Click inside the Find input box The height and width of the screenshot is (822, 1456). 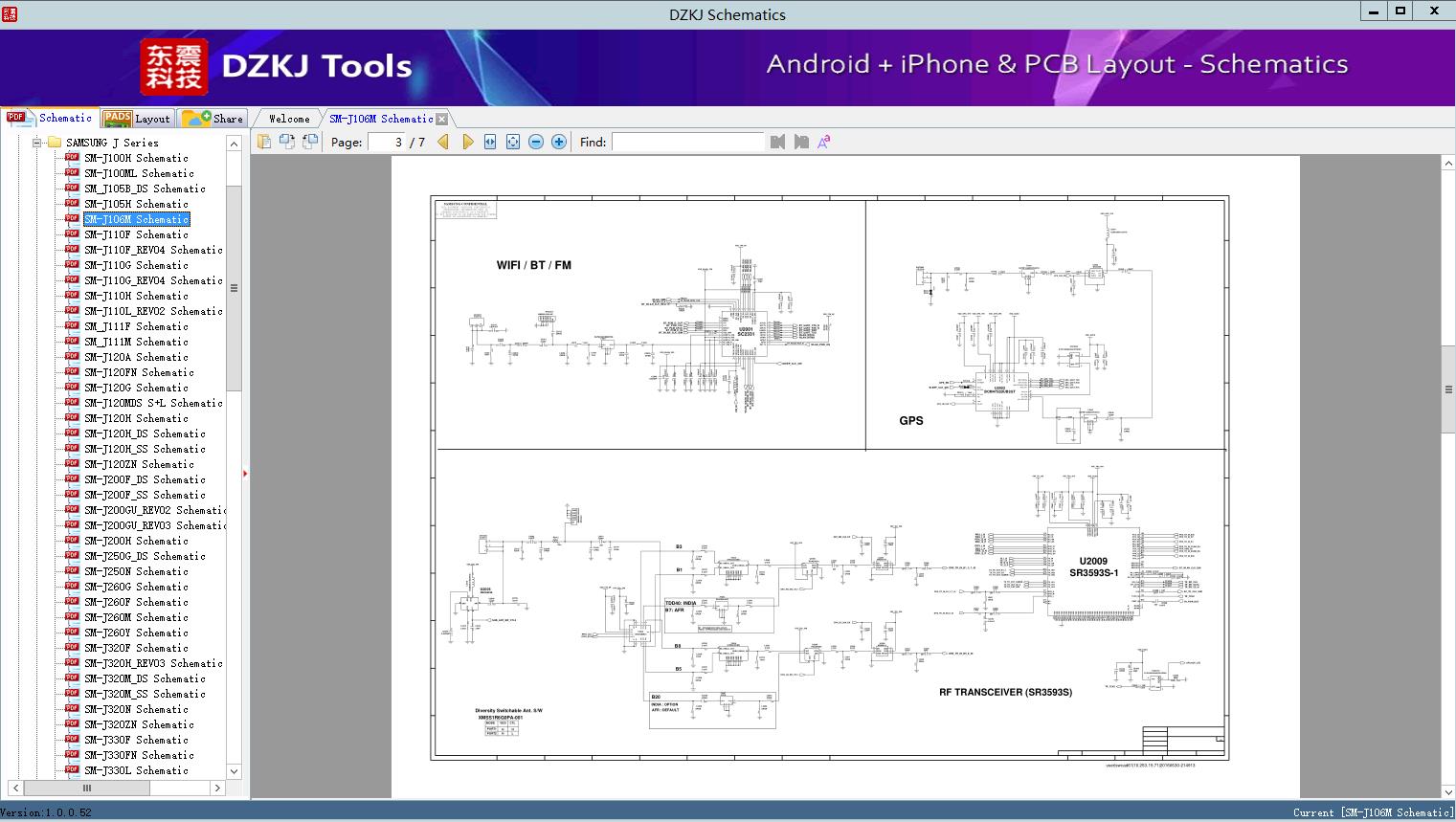(687, 142)
